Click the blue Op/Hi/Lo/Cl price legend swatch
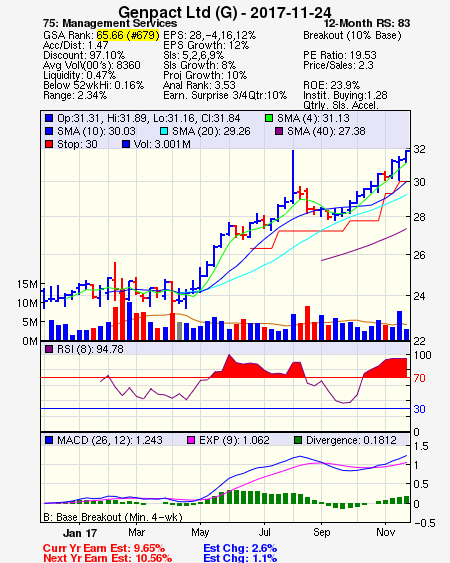450x563 pixels. pos(49,118)
